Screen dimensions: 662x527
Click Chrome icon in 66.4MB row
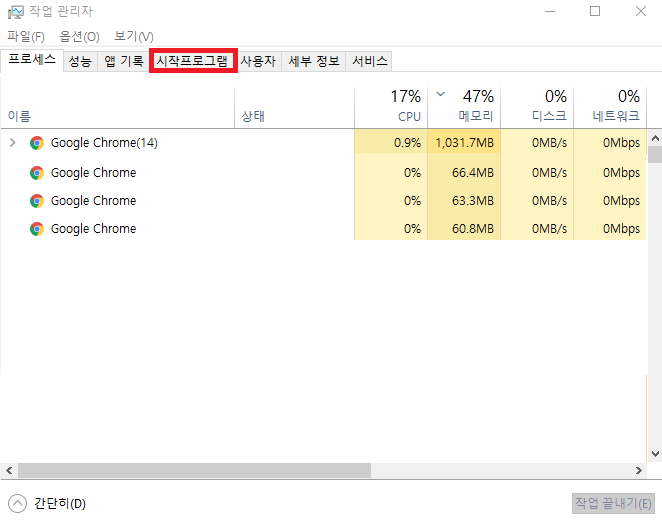pyautogui.click(x=37, y=173)
